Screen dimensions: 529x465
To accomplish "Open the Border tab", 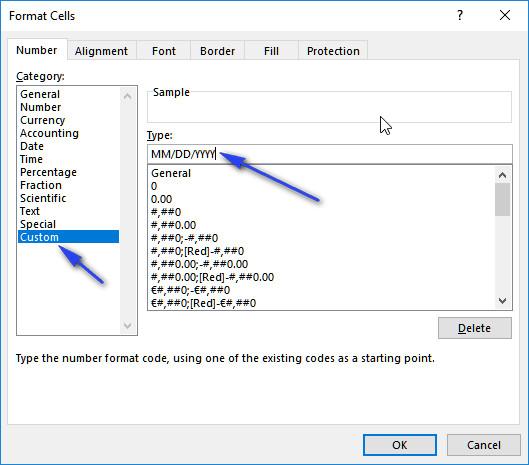I will [x=217, y=51].
